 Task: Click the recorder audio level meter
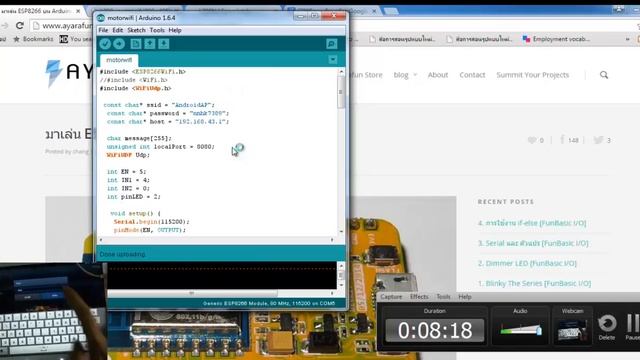click(520, 329)
